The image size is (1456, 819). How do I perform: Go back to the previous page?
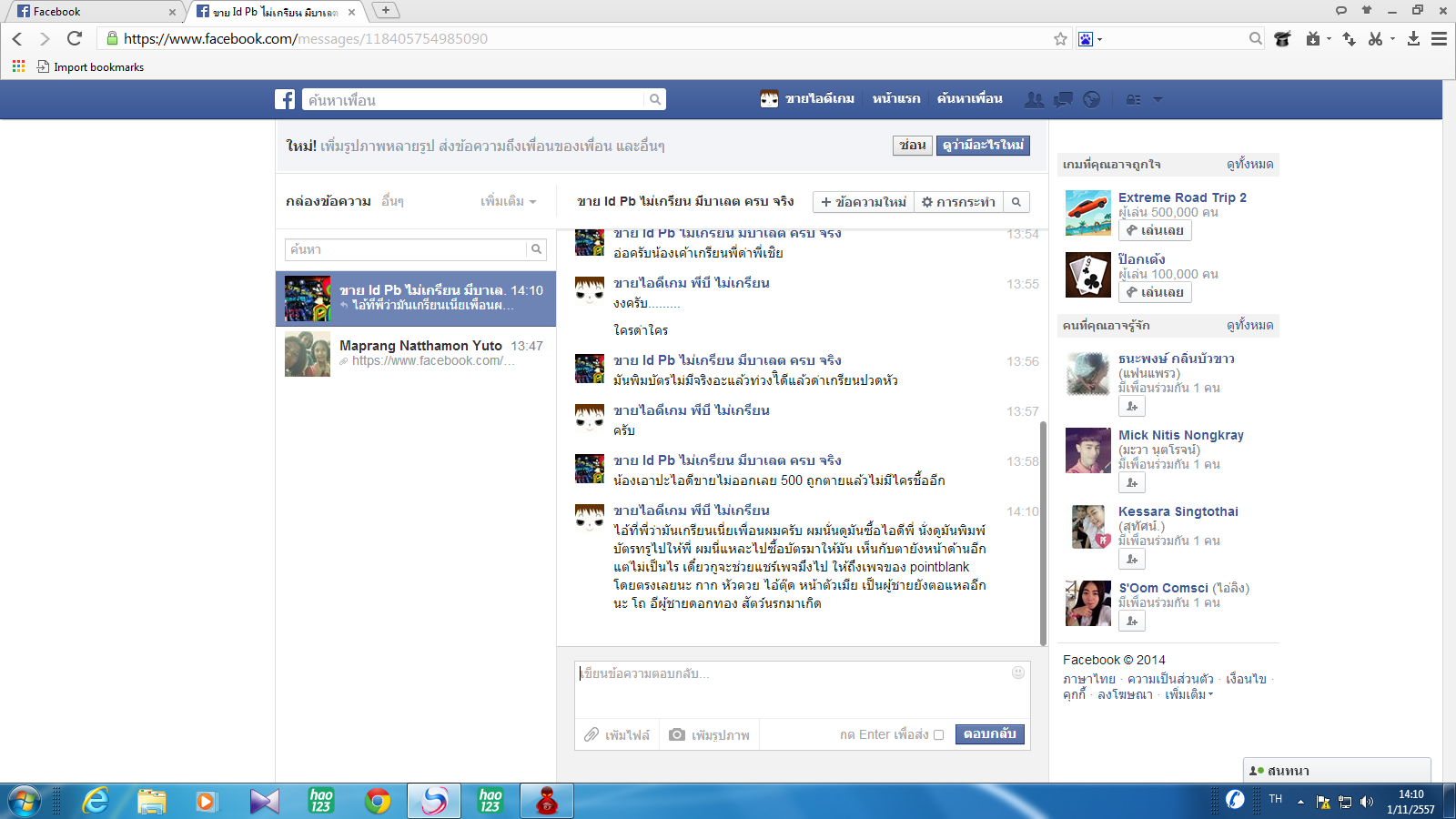tap(17, 38)
